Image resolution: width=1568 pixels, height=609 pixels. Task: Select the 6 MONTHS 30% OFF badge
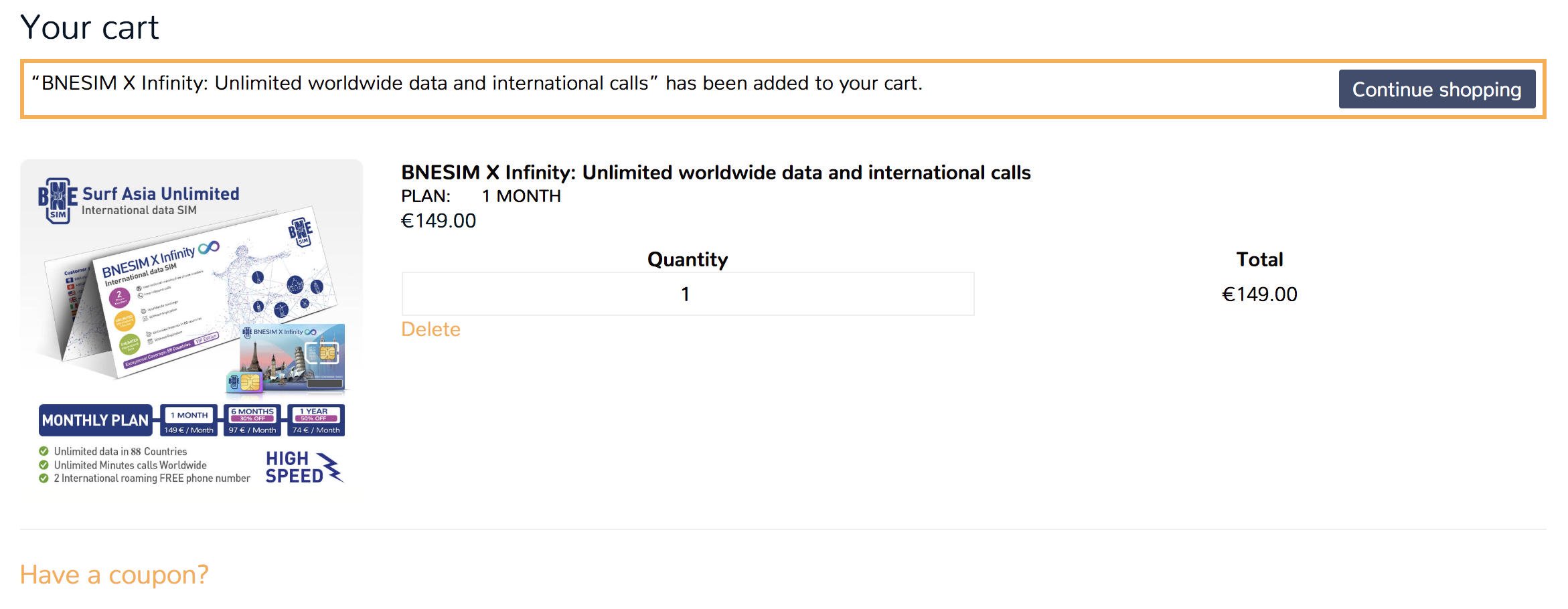tap(252, 420)
